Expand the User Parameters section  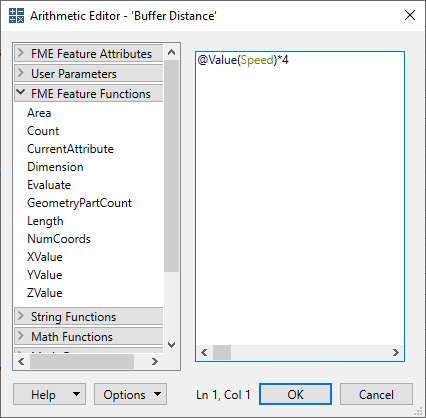(x=89, y=73)
